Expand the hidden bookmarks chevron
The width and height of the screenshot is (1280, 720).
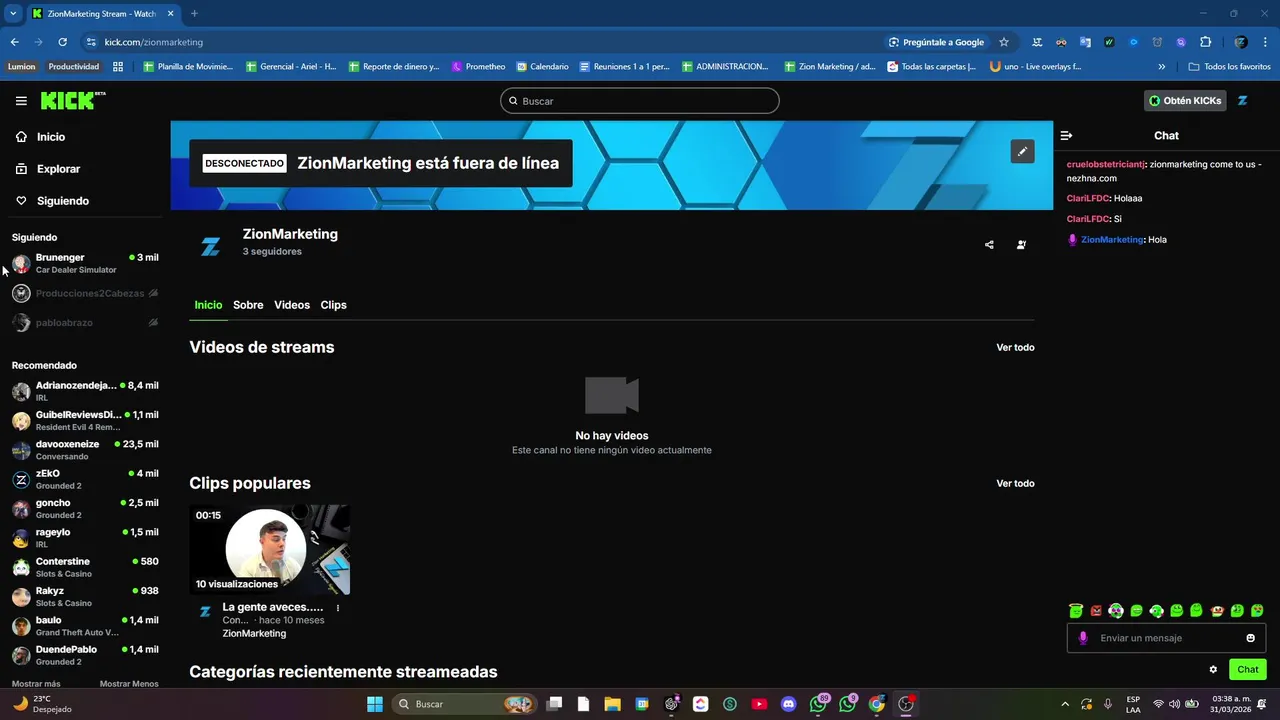click(x=1162, y=67)
